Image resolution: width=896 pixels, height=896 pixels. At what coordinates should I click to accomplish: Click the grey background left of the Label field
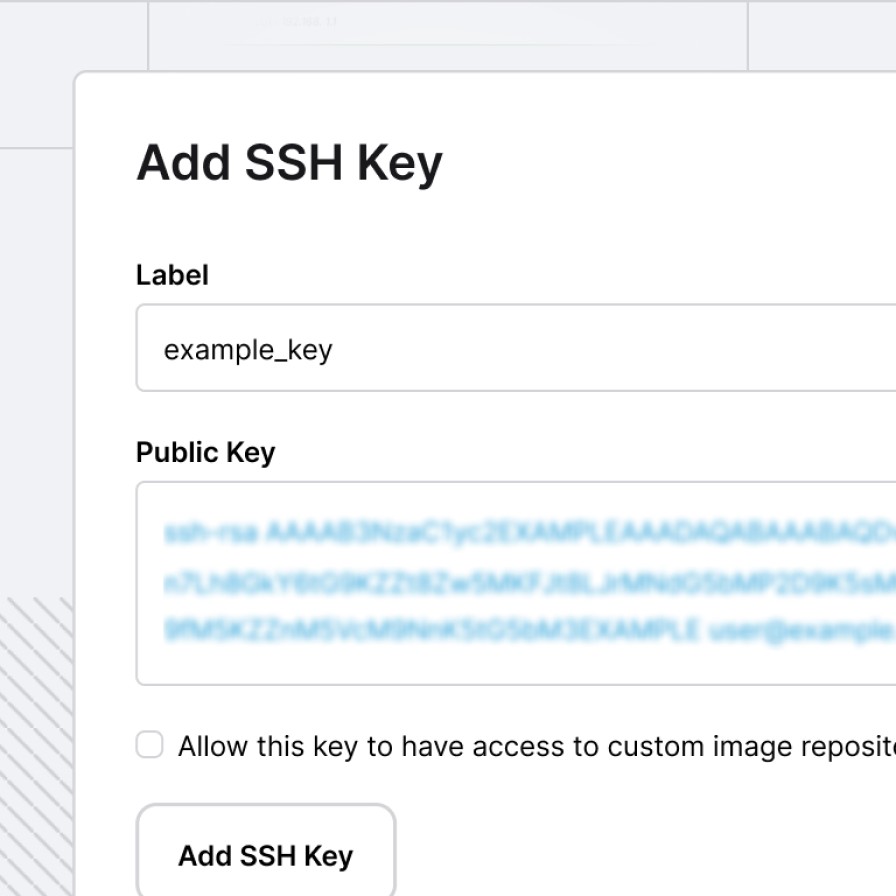tap(36, 350)
